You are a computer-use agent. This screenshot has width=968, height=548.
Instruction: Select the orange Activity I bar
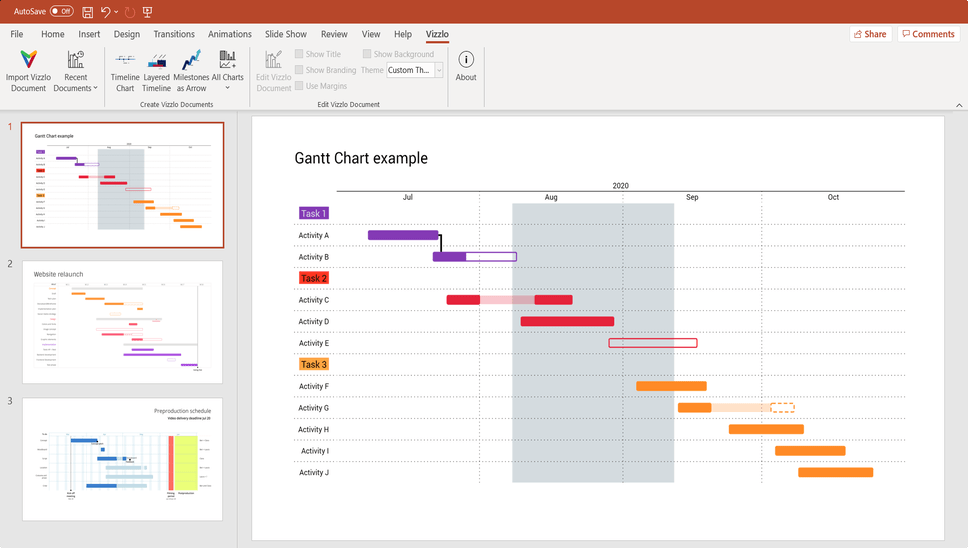coord(810,451)
